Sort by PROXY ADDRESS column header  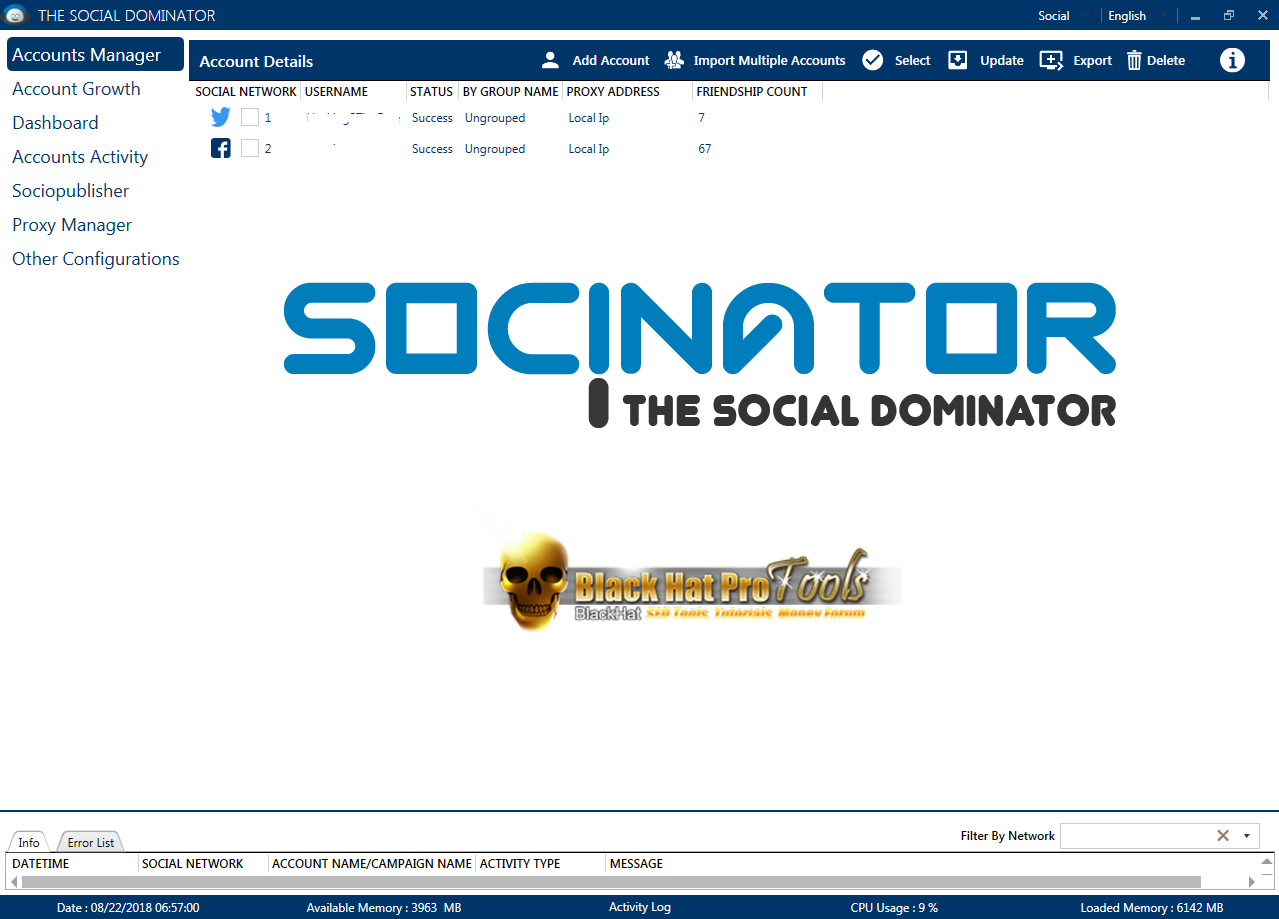pyautogui.click(x=613, y=91)
